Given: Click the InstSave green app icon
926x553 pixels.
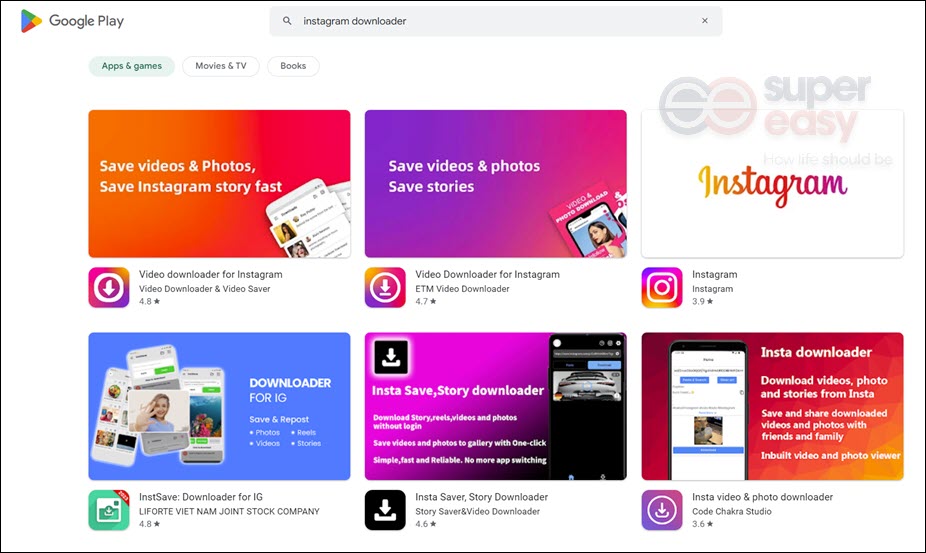Looking at the screenshot, I should coord(109,510).
